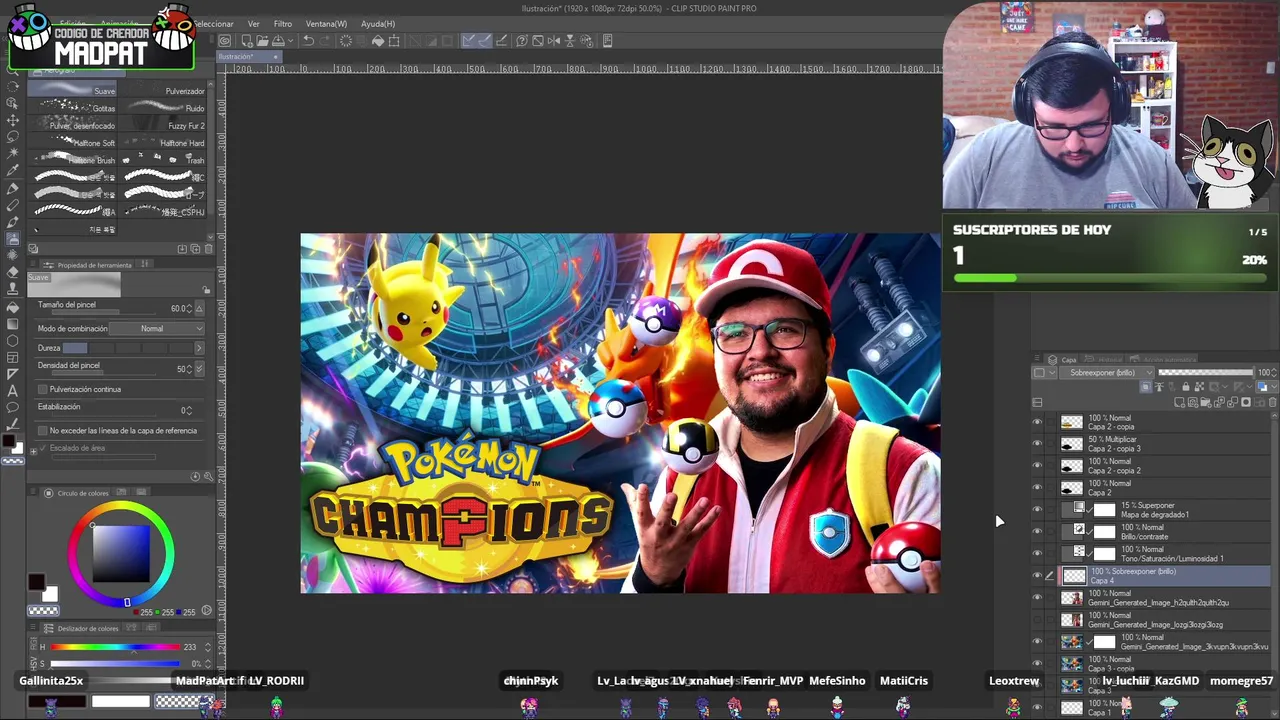Click the Undo icon in command bar
Image resolution: width=1280 pixels, height=720 pixels.
click(x=309, y=41)
